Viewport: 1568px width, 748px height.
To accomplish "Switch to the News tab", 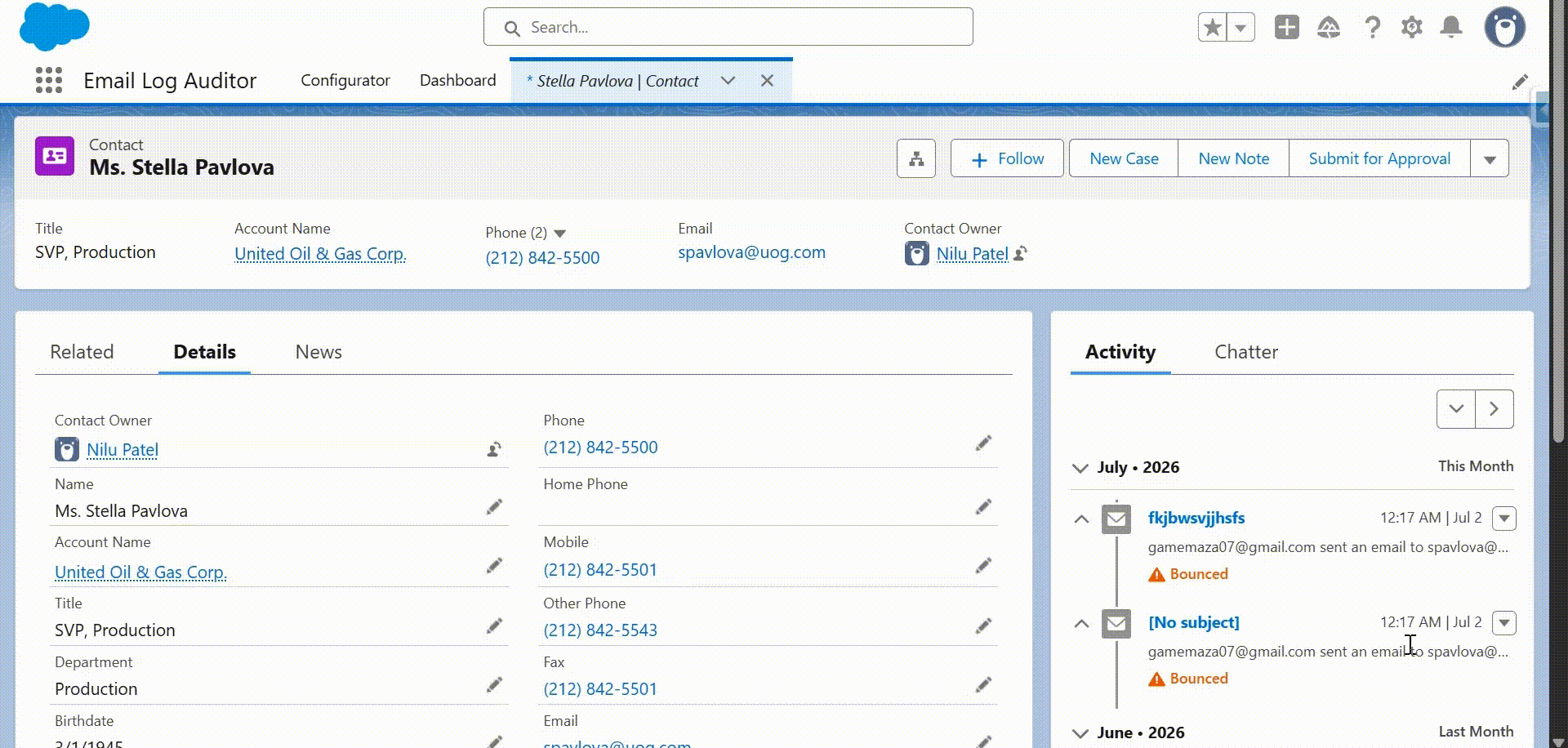I will coord(318,352).
